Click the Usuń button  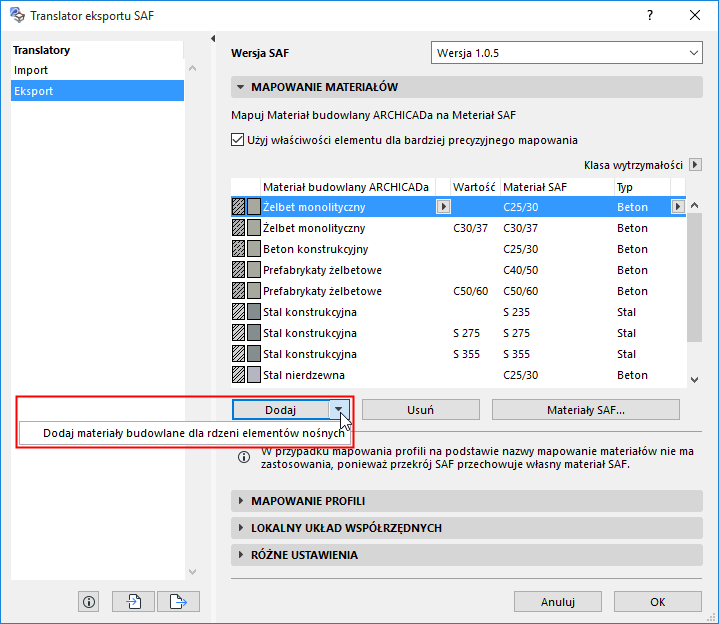(x=420, y=409)
